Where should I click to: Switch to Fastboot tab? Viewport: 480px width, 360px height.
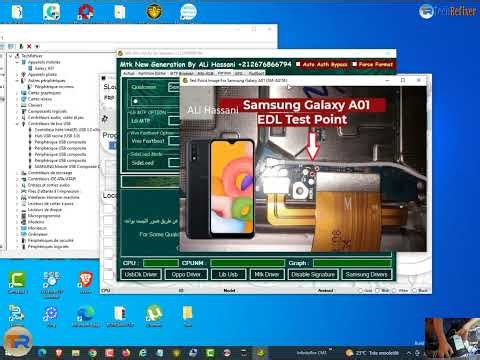pyautogui.click(x=256, y=73)
